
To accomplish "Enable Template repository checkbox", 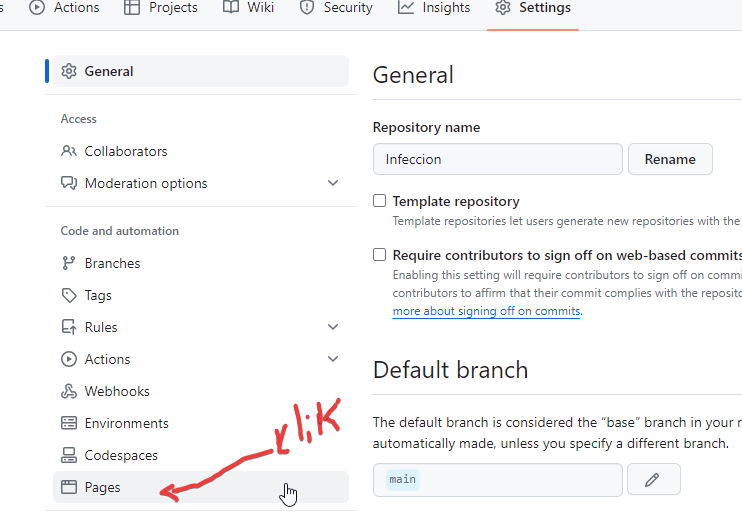I will tap(380, 201).
